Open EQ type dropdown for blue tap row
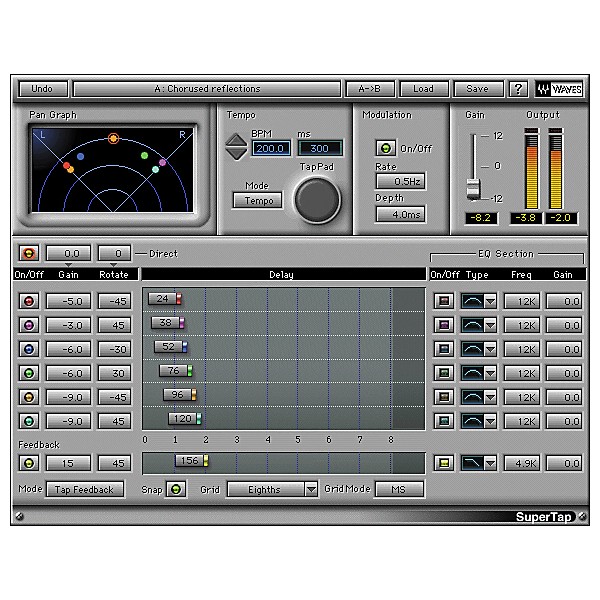 [491, 349]
